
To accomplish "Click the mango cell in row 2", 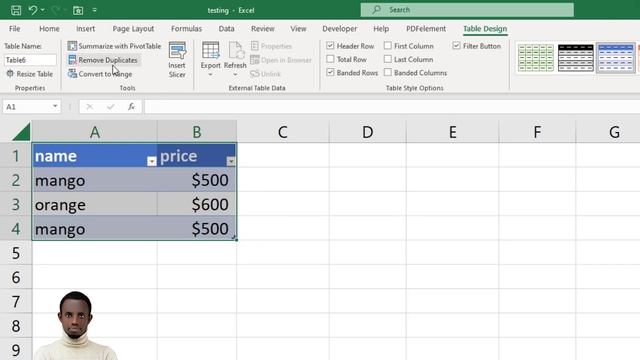I will (x=95, y=180).
